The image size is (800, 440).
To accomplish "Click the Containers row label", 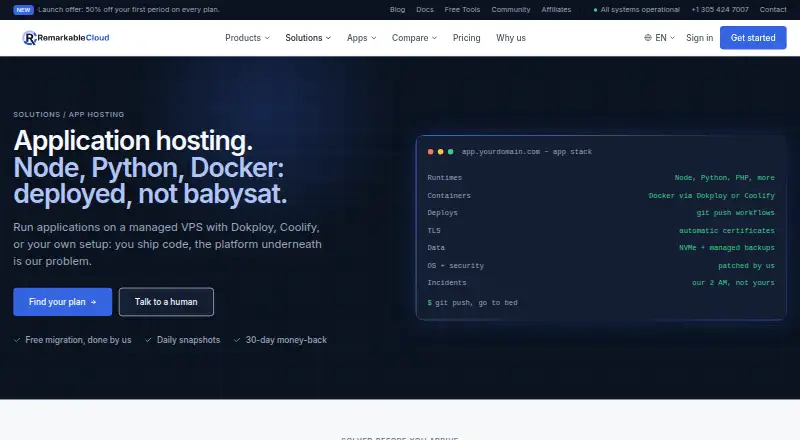I will click(x=449, y=195).
